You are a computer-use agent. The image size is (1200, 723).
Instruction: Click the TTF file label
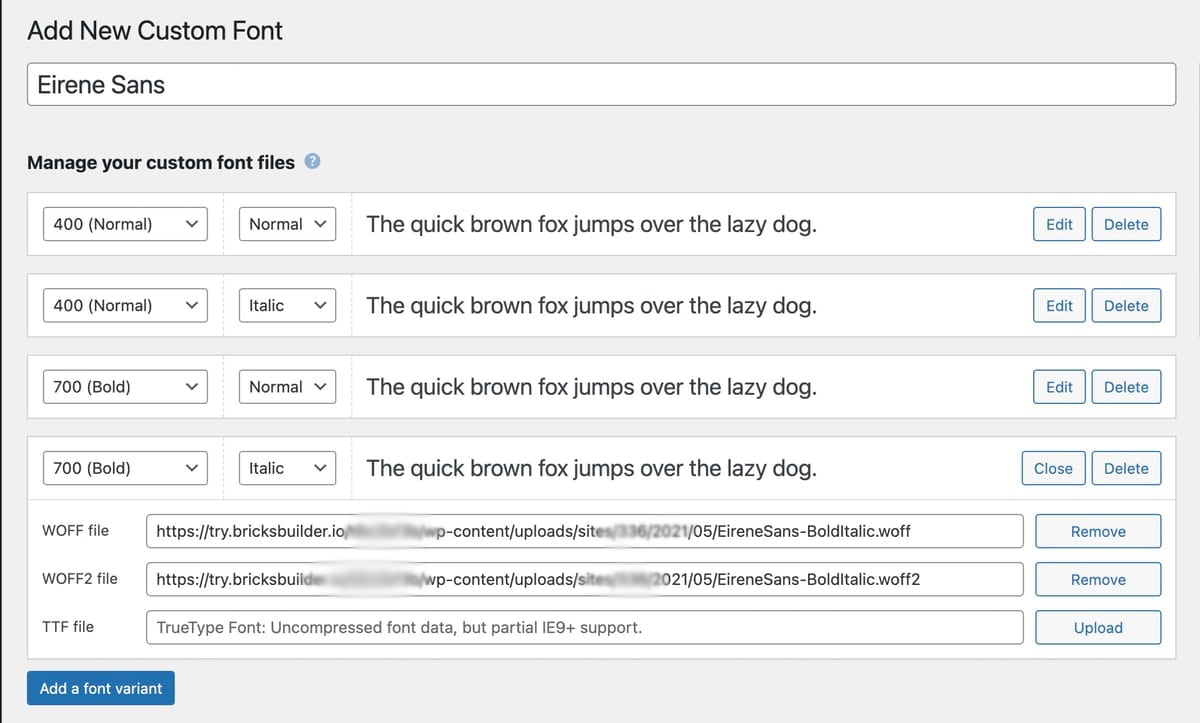pyautogui.click(x=68, y=626)
